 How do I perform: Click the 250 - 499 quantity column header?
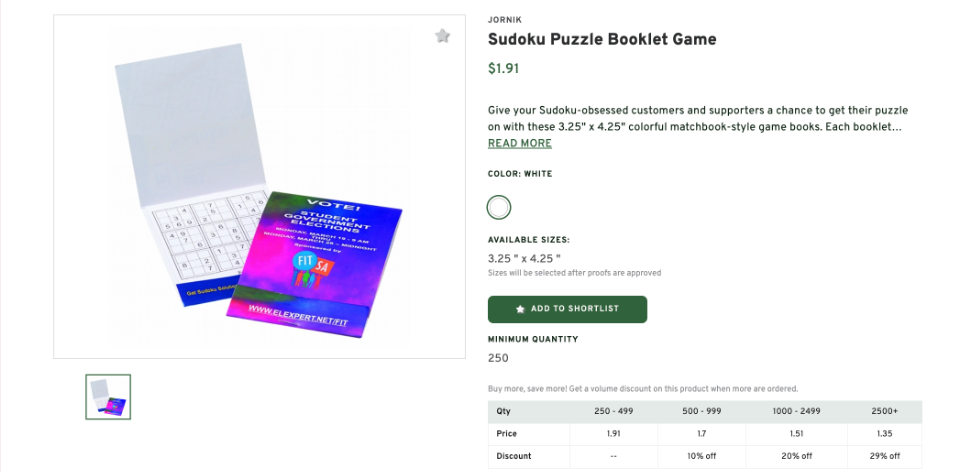[615, 411]
